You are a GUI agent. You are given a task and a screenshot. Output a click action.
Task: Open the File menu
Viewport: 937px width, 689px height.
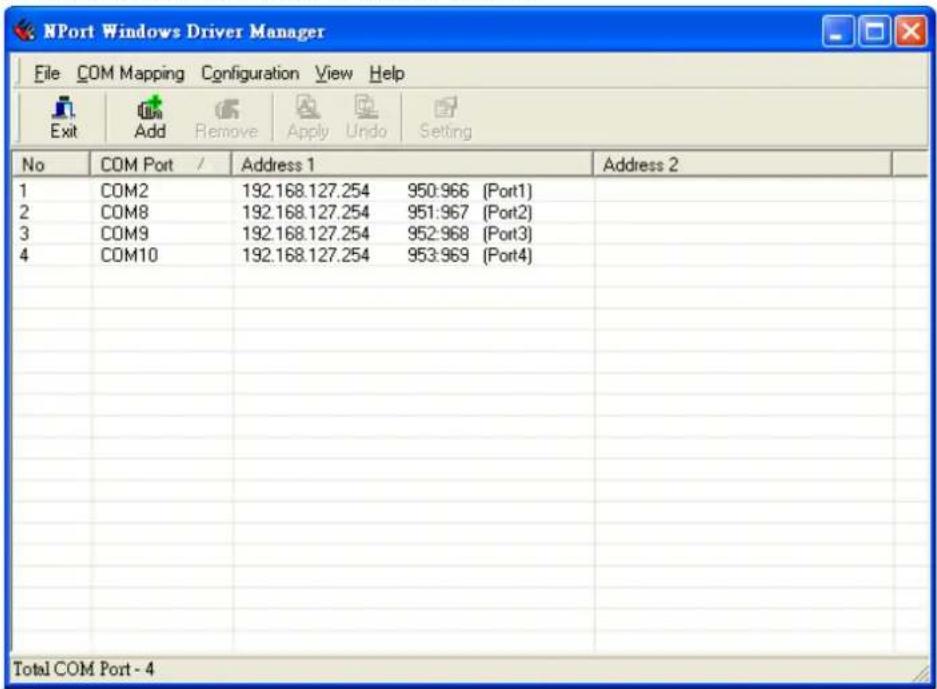(47, 74)
